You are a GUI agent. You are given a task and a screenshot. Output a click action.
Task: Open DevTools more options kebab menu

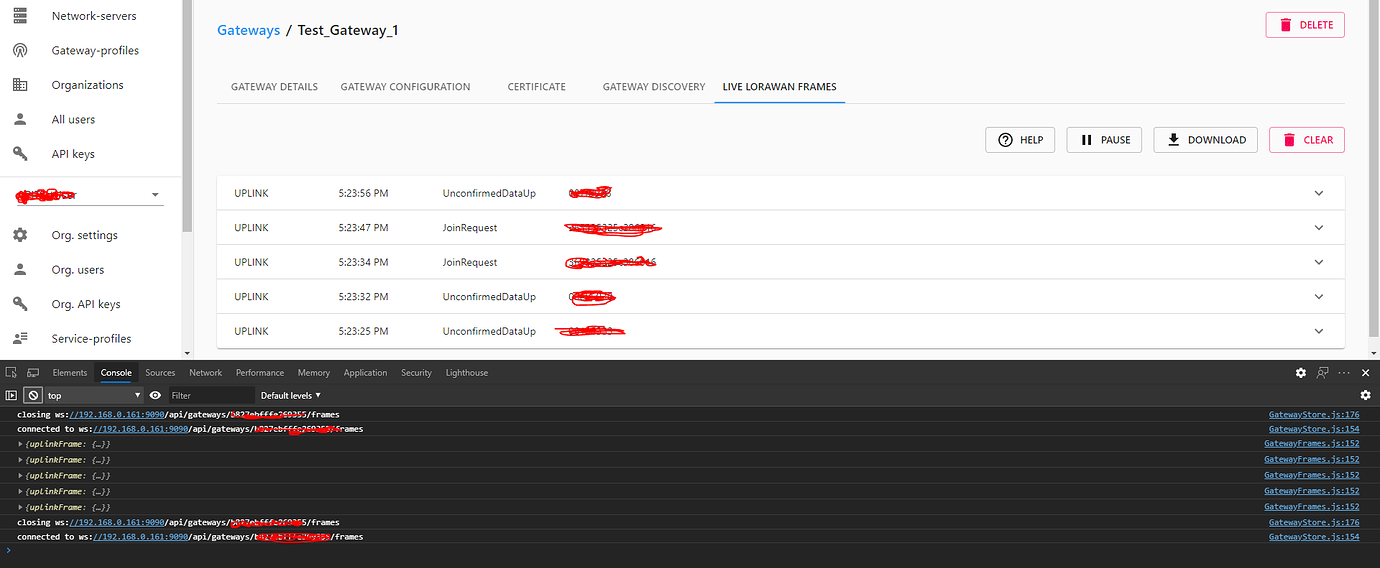pos(1345,372)
